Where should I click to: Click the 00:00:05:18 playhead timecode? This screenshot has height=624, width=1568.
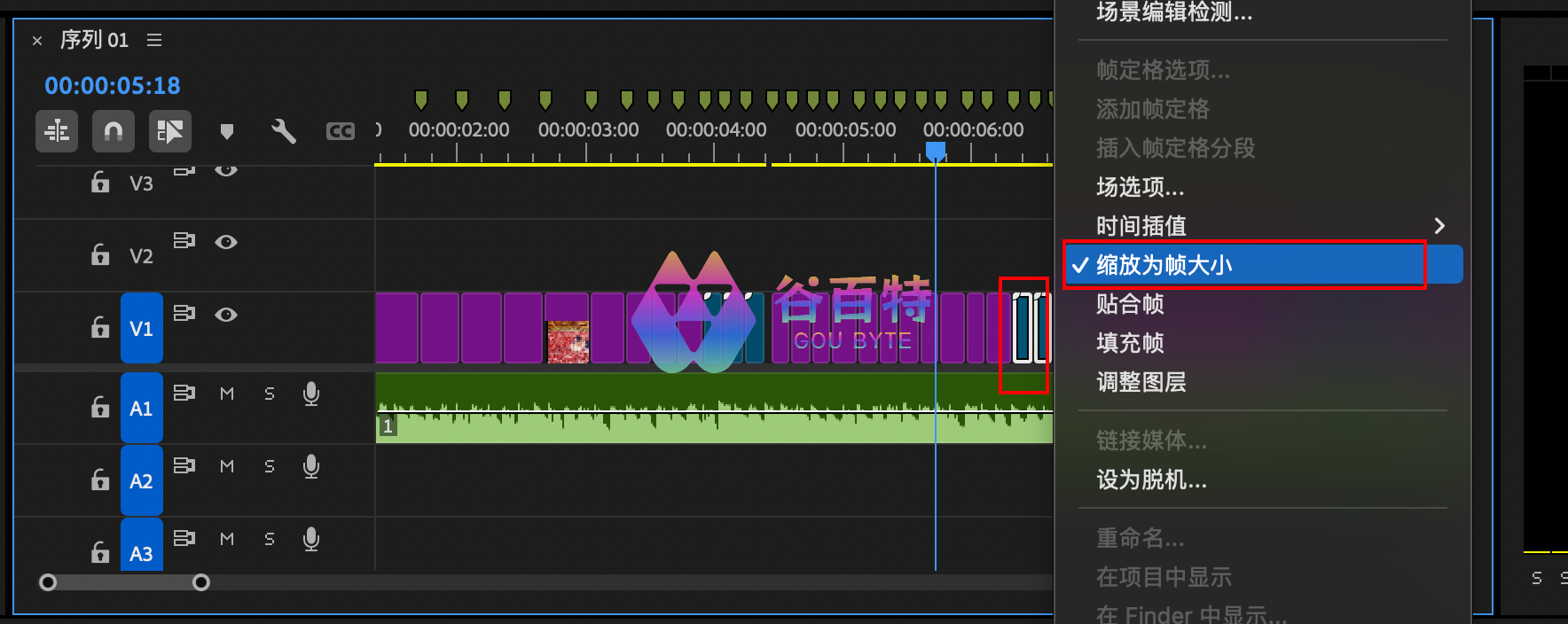click(113, 86)
